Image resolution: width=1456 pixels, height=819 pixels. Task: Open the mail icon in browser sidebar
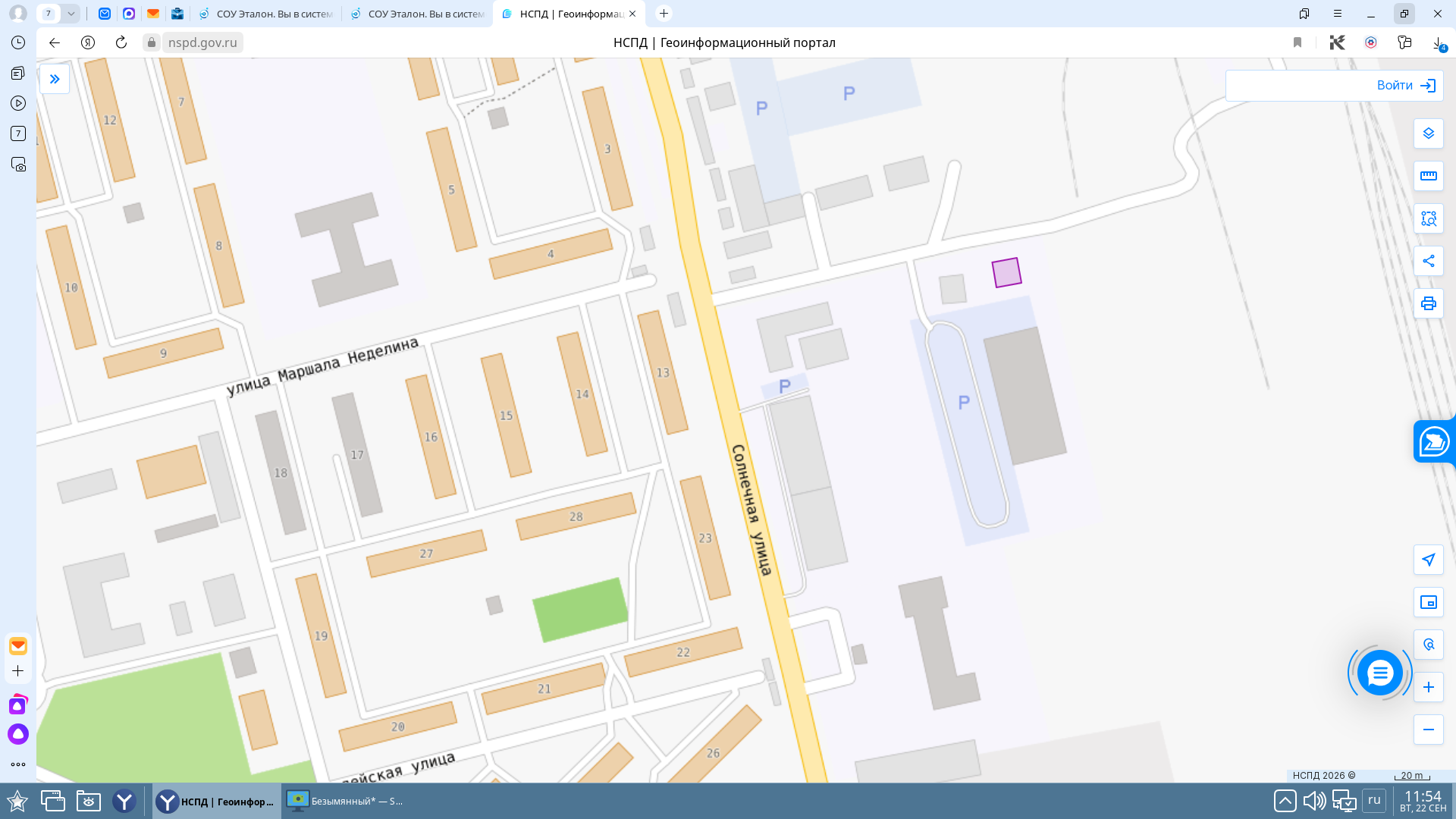(x=18, y=646)
